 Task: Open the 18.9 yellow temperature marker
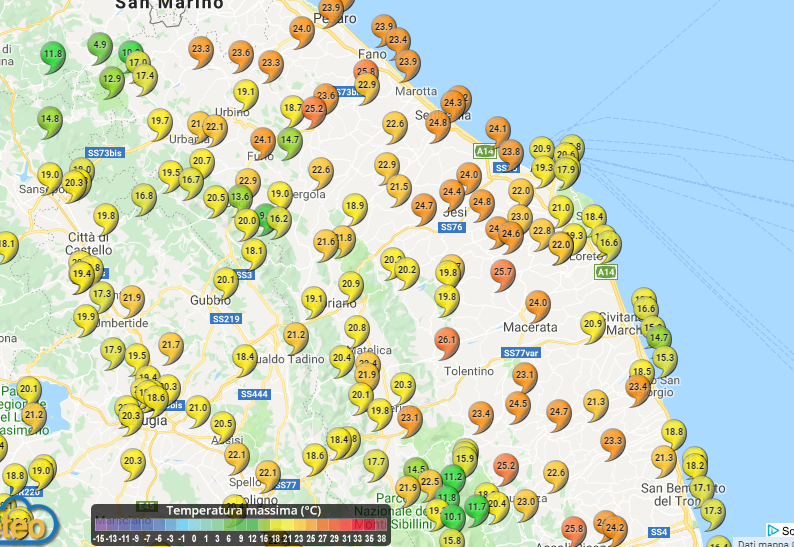click(x=355, y=207)
